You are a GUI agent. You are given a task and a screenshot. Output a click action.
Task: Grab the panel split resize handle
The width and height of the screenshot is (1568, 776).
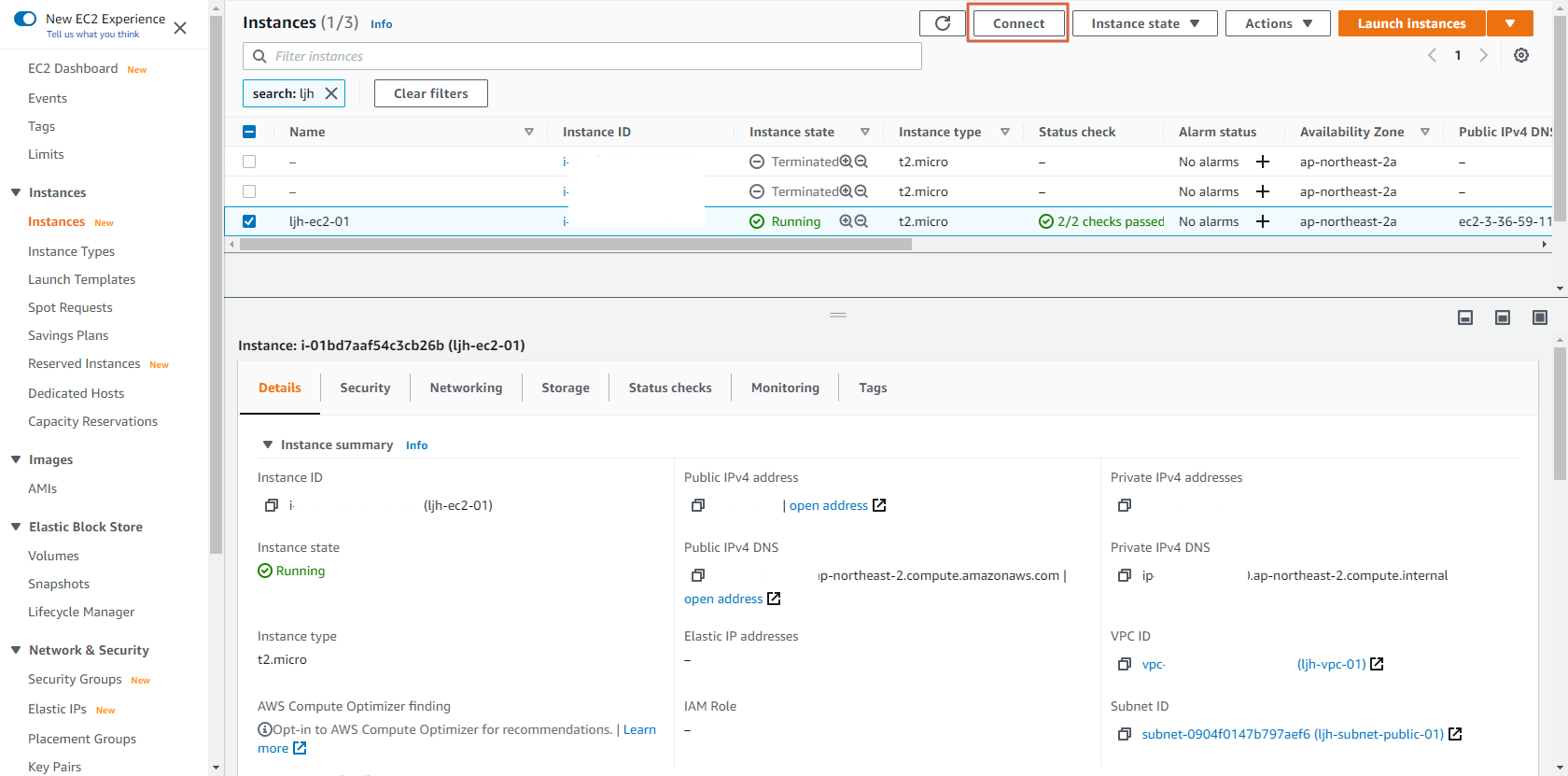(838, 315)
